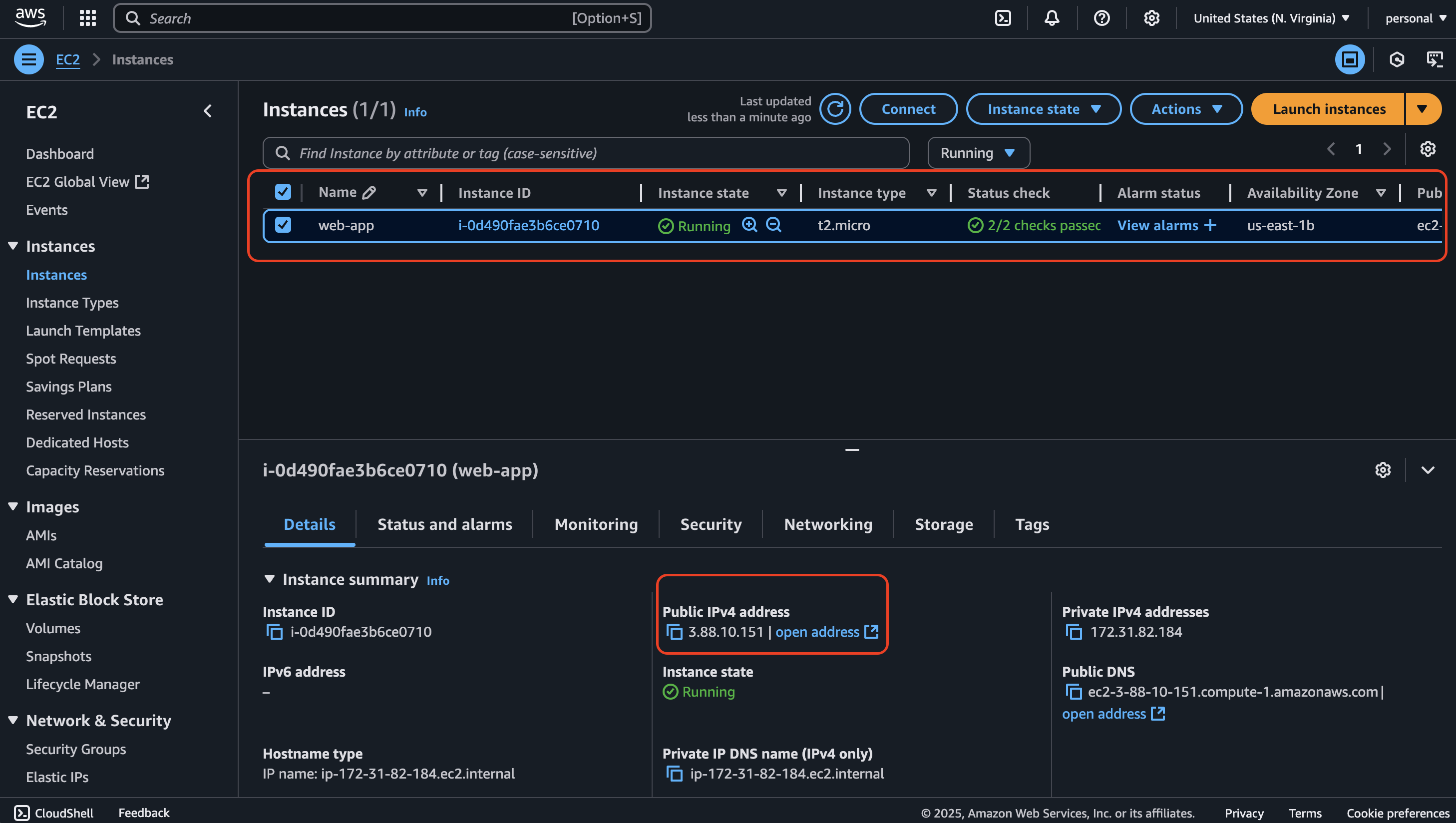The image size is (1456, 823).
Task: Open instances table preferences gear
Action: click(1428, 149)
